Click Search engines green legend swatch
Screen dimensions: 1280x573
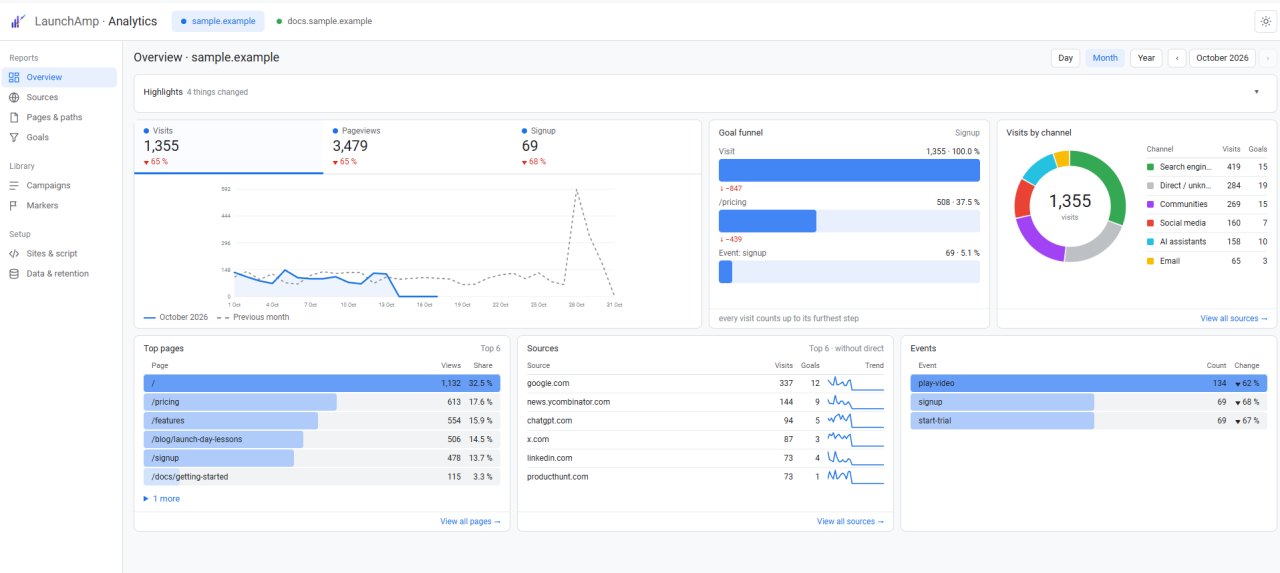tap(1150, 167)
